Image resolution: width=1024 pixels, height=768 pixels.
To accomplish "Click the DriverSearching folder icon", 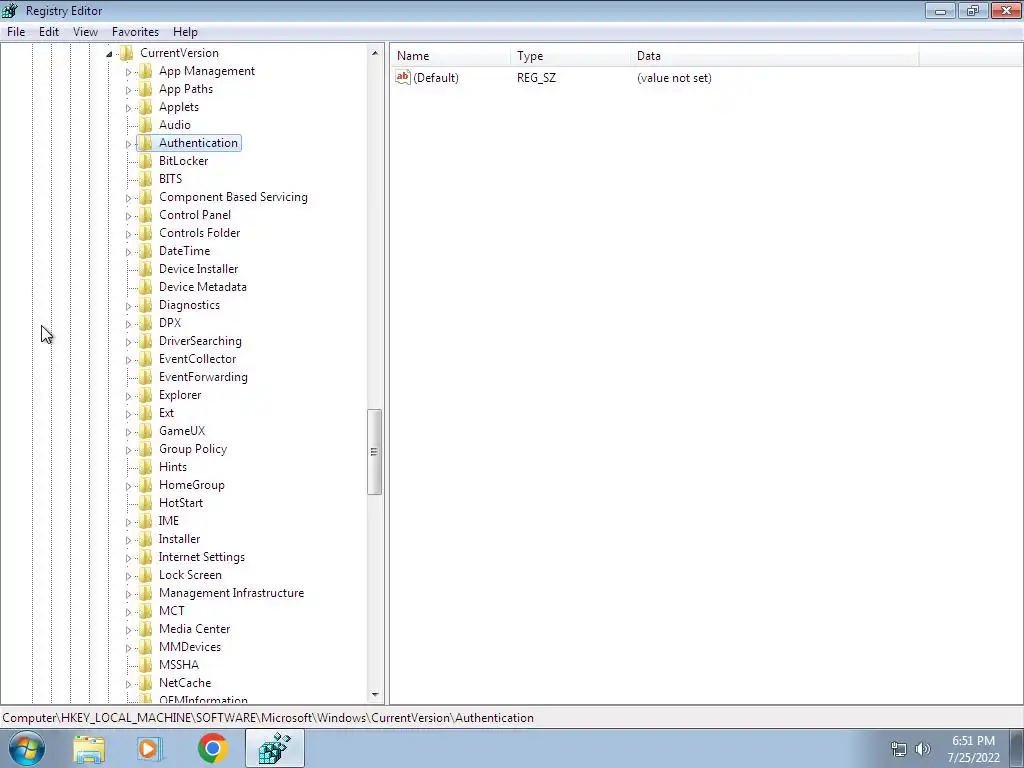I will (x=146, y=341).
